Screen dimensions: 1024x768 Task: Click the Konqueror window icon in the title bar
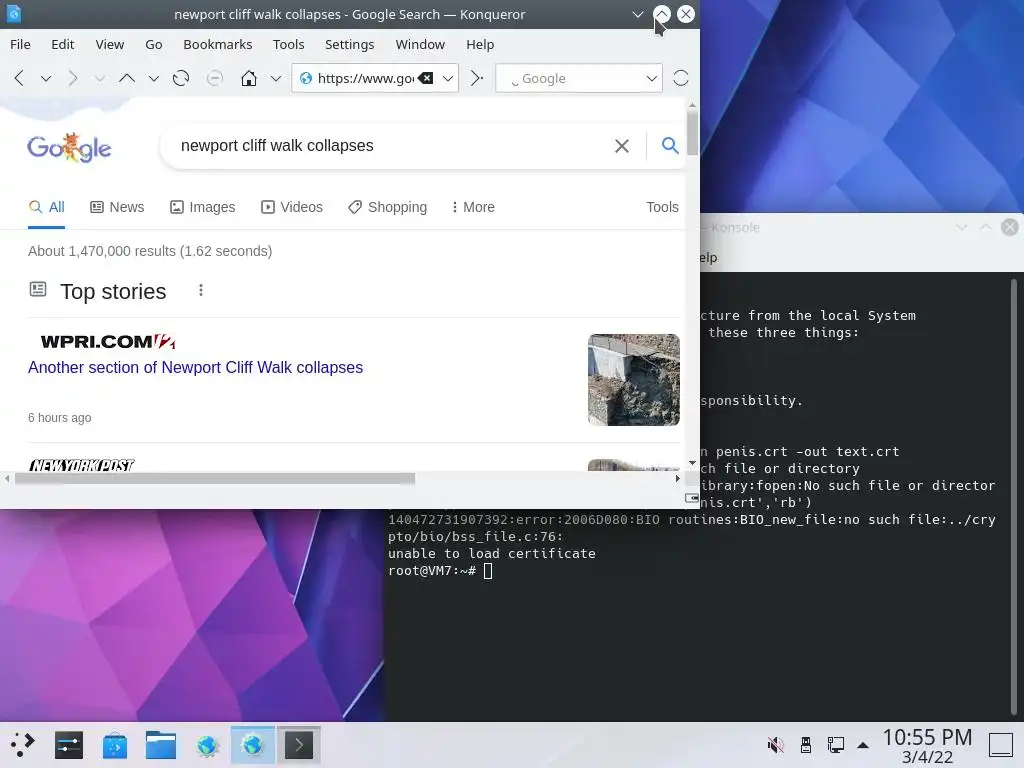coord(14,14)
